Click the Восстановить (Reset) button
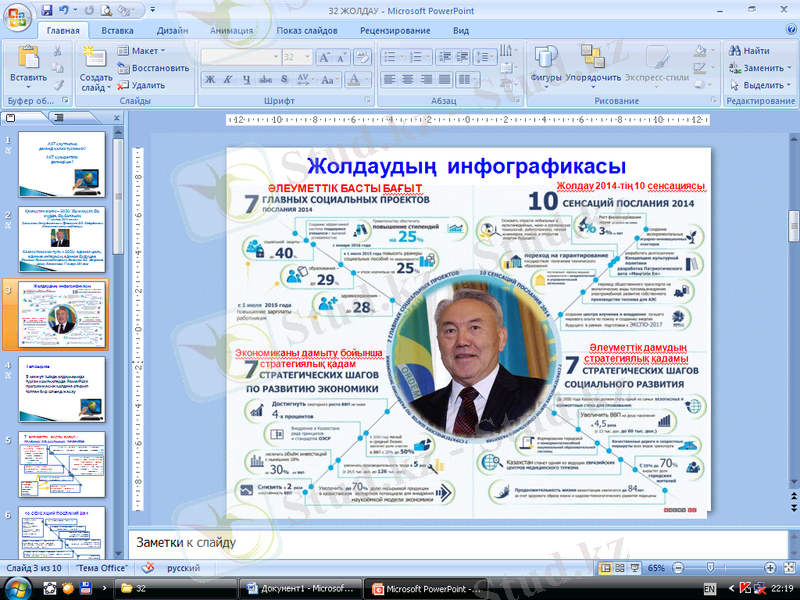This screenshot has width=800, height=600. click(x=152, y=68)
